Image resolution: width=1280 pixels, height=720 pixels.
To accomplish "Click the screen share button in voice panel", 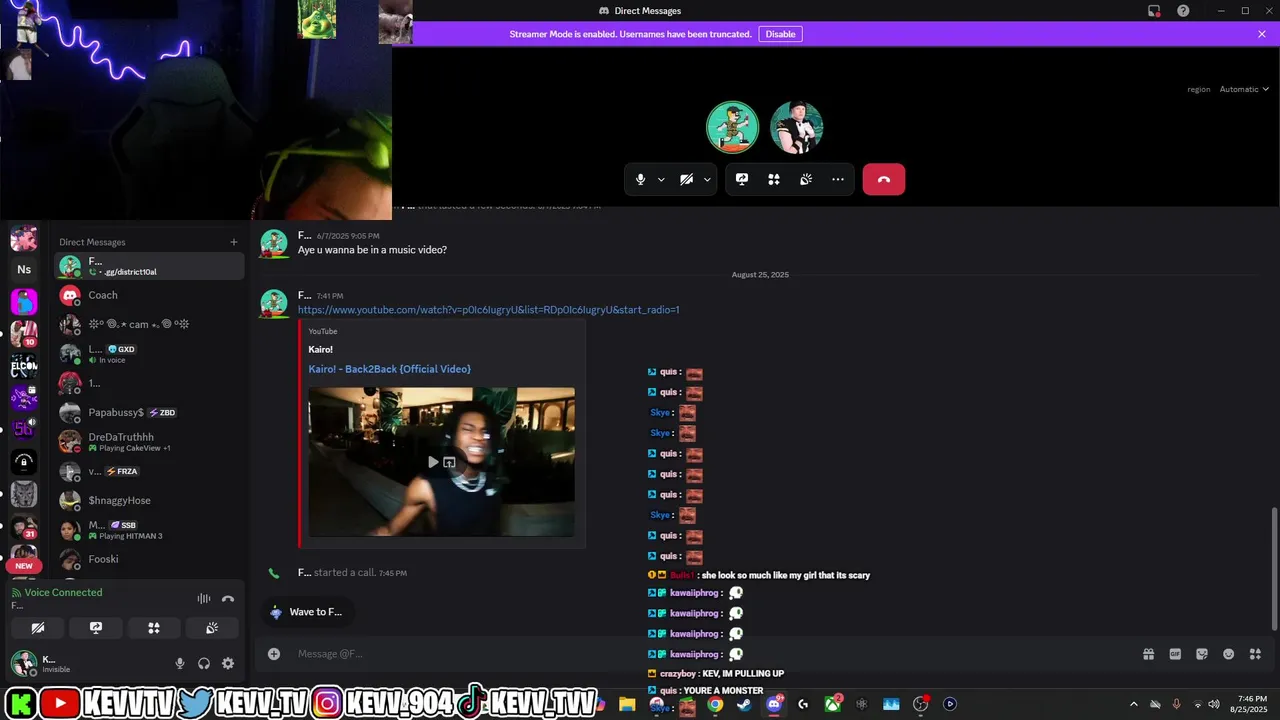I will click(96, 628).
